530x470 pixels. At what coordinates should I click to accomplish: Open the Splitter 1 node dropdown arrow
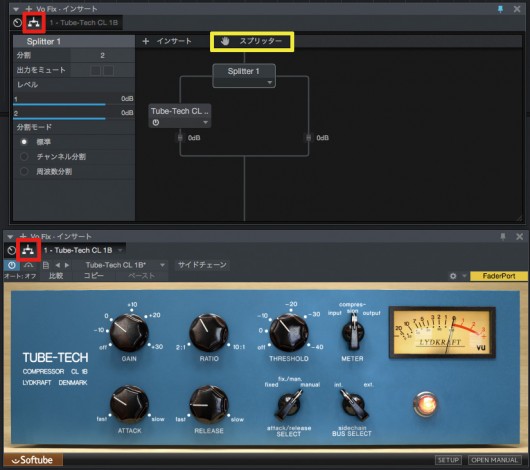(x=269, y=82)
